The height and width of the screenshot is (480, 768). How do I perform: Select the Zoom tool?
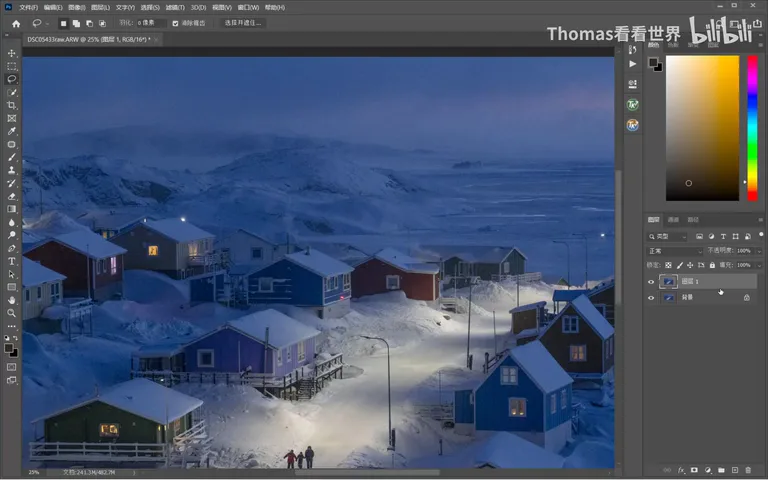(12, 313)
